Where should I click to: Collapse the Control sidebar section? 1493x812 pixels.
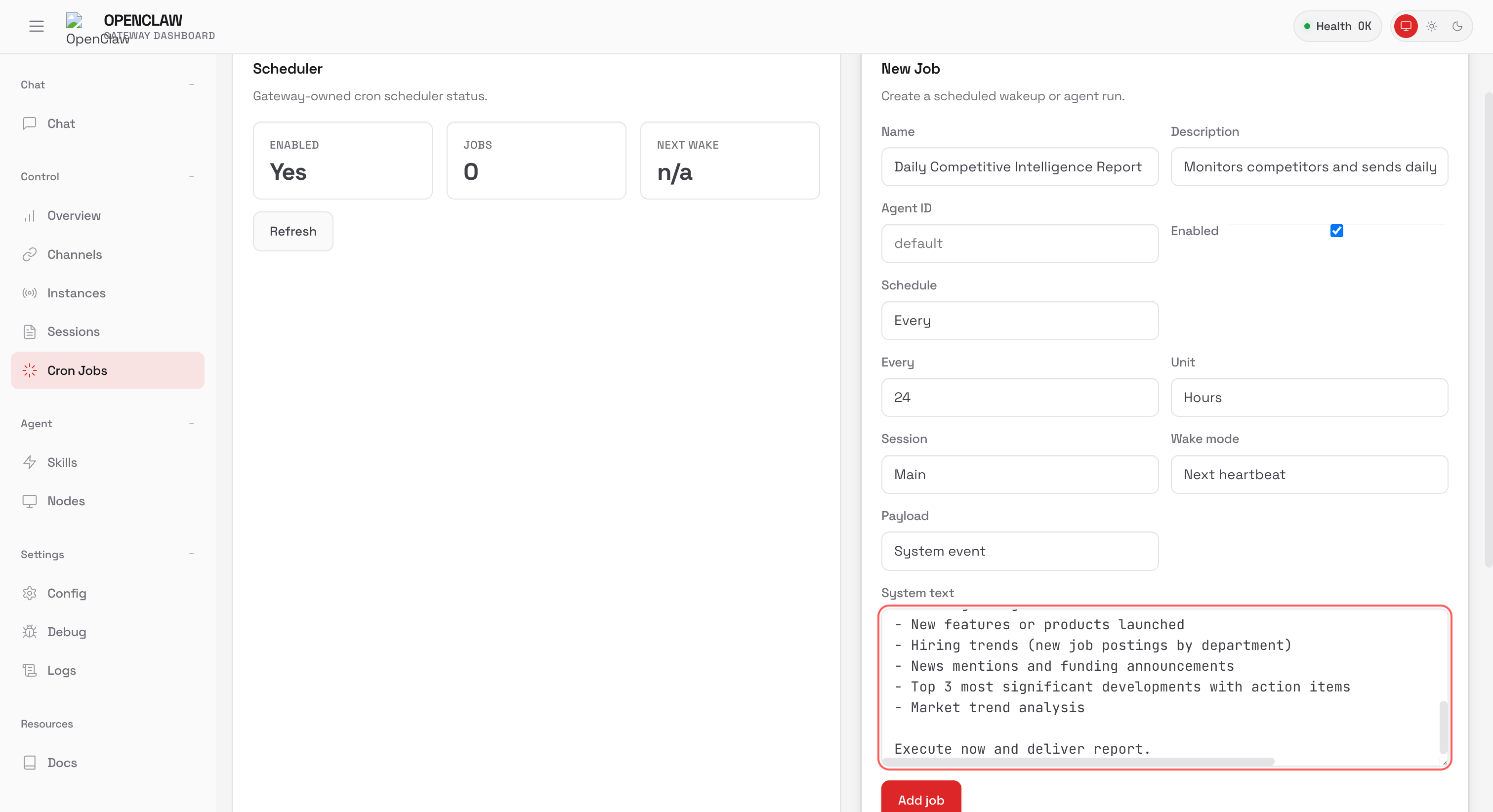[191, 176]
